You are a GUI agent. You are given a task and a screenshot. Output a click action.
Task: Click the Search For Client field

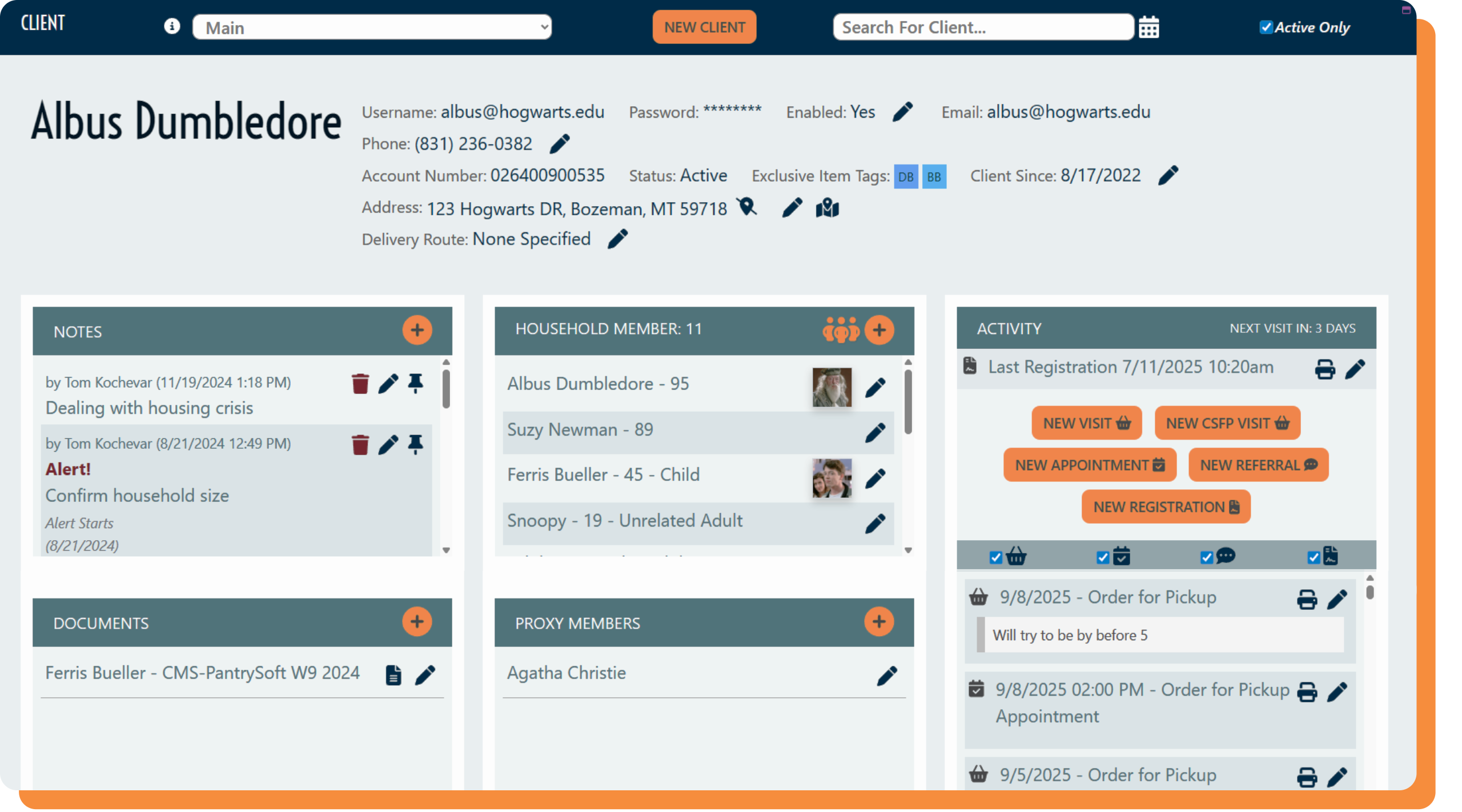pos(982,27)
